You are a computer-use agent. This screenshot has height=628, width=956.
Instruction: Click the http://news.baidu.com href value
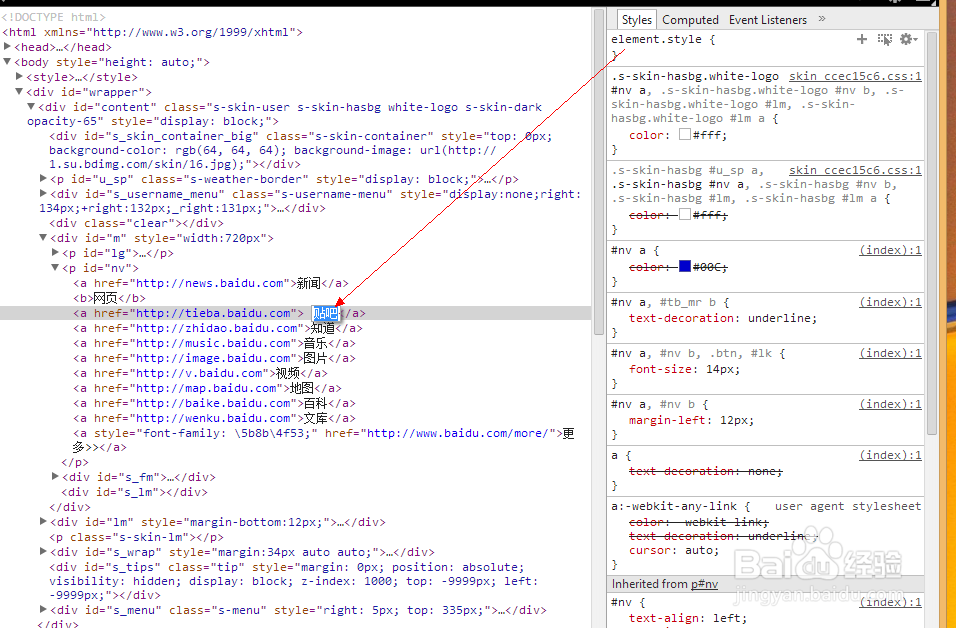tap(210, 284)
